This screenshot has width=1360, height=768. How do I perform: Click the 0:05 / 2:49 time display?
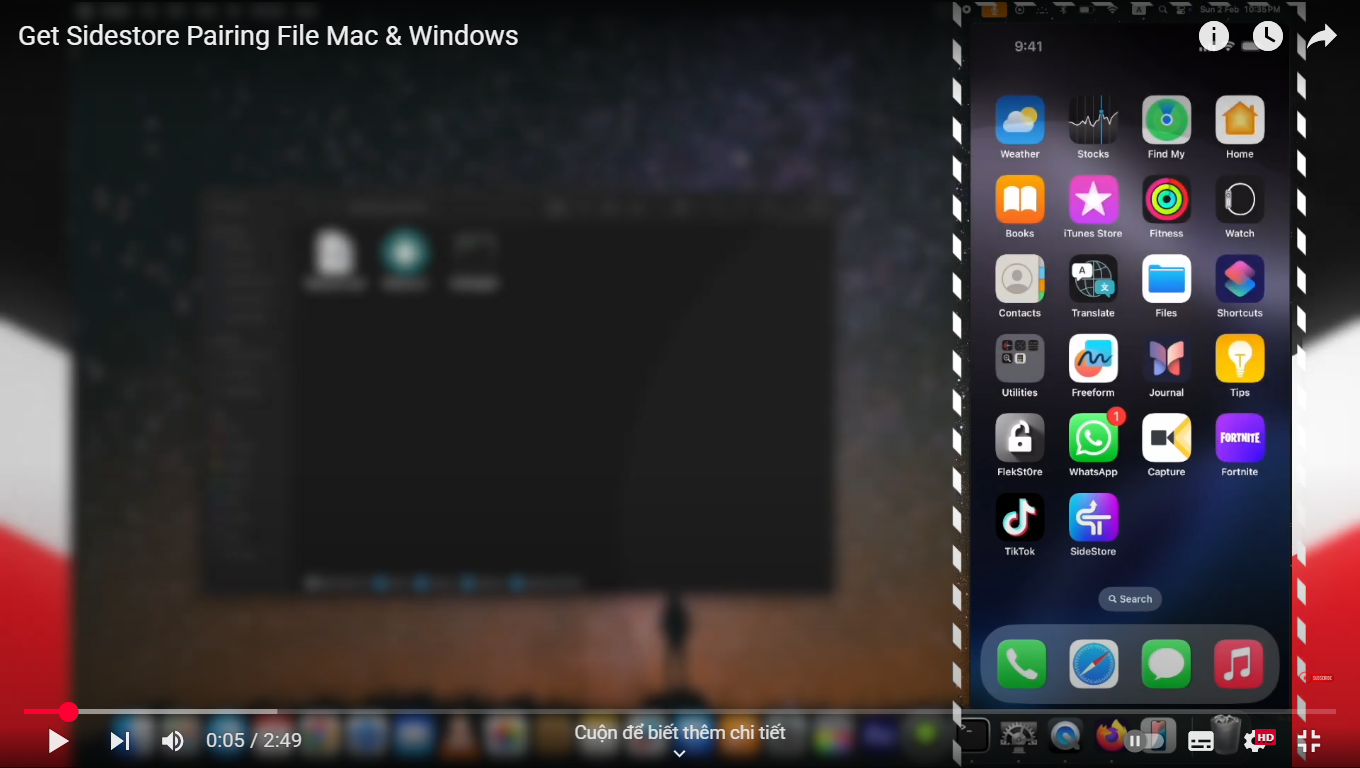point(254,741)
